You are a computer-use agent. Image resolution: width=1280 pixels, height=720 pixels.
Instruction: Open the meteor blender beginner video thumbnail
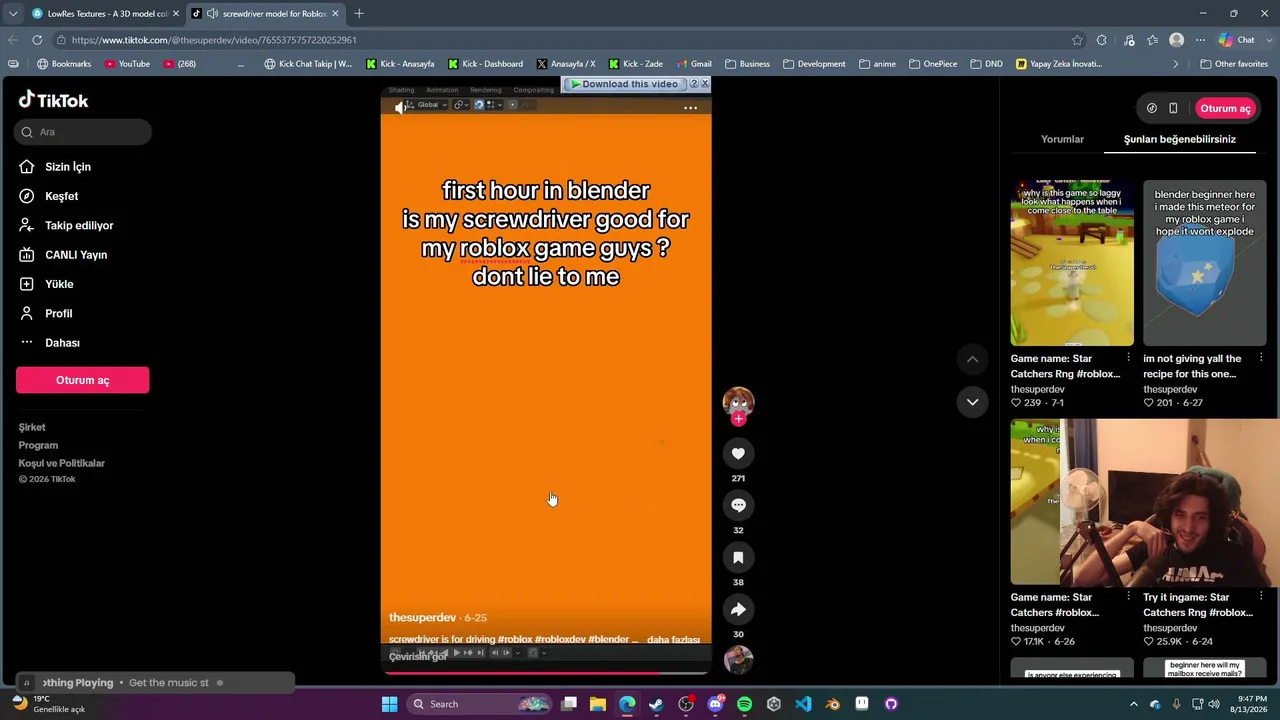[1205, 263]
